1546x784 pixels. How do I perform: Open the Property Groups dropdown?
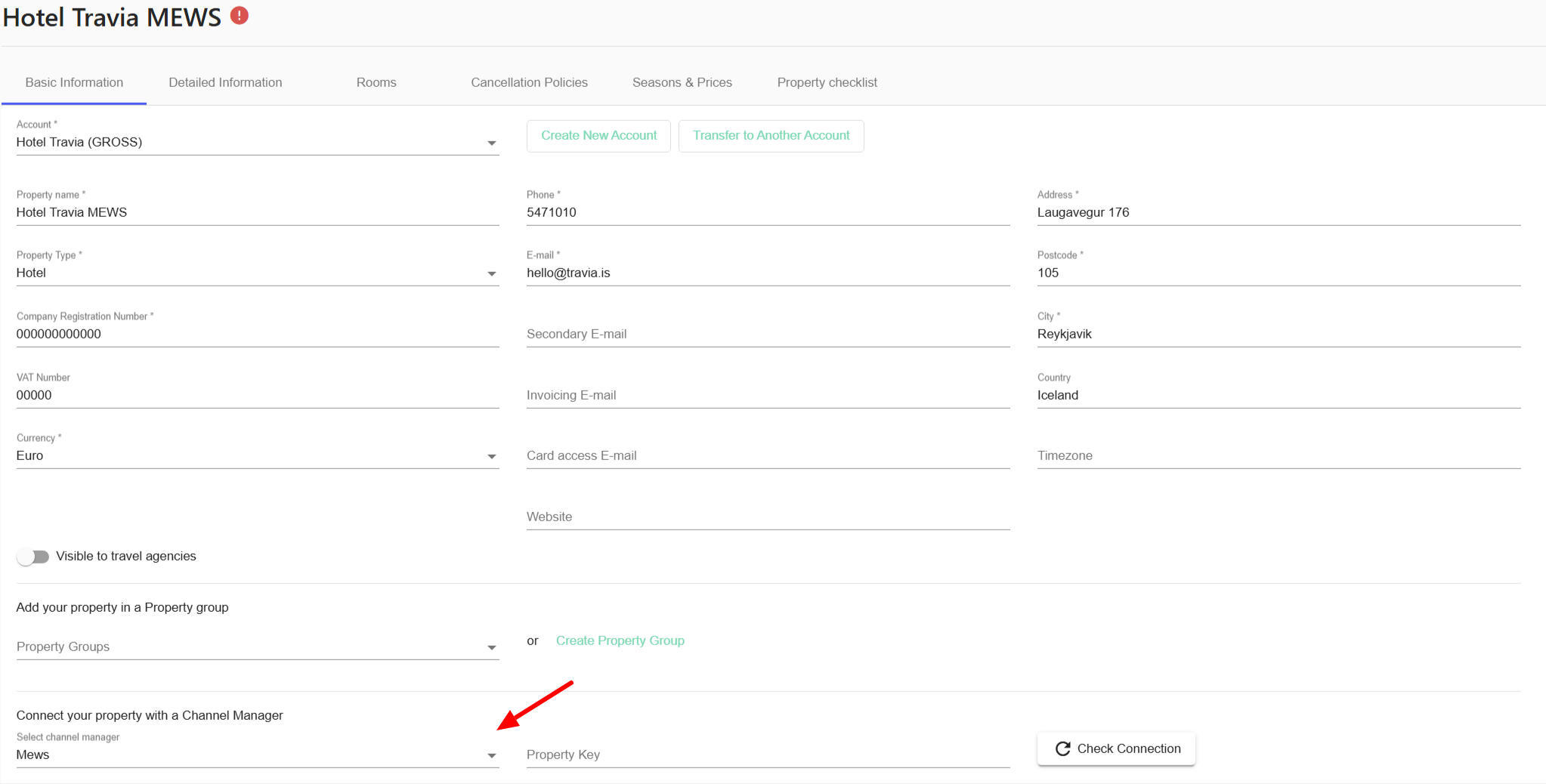[x=258, y=647]
